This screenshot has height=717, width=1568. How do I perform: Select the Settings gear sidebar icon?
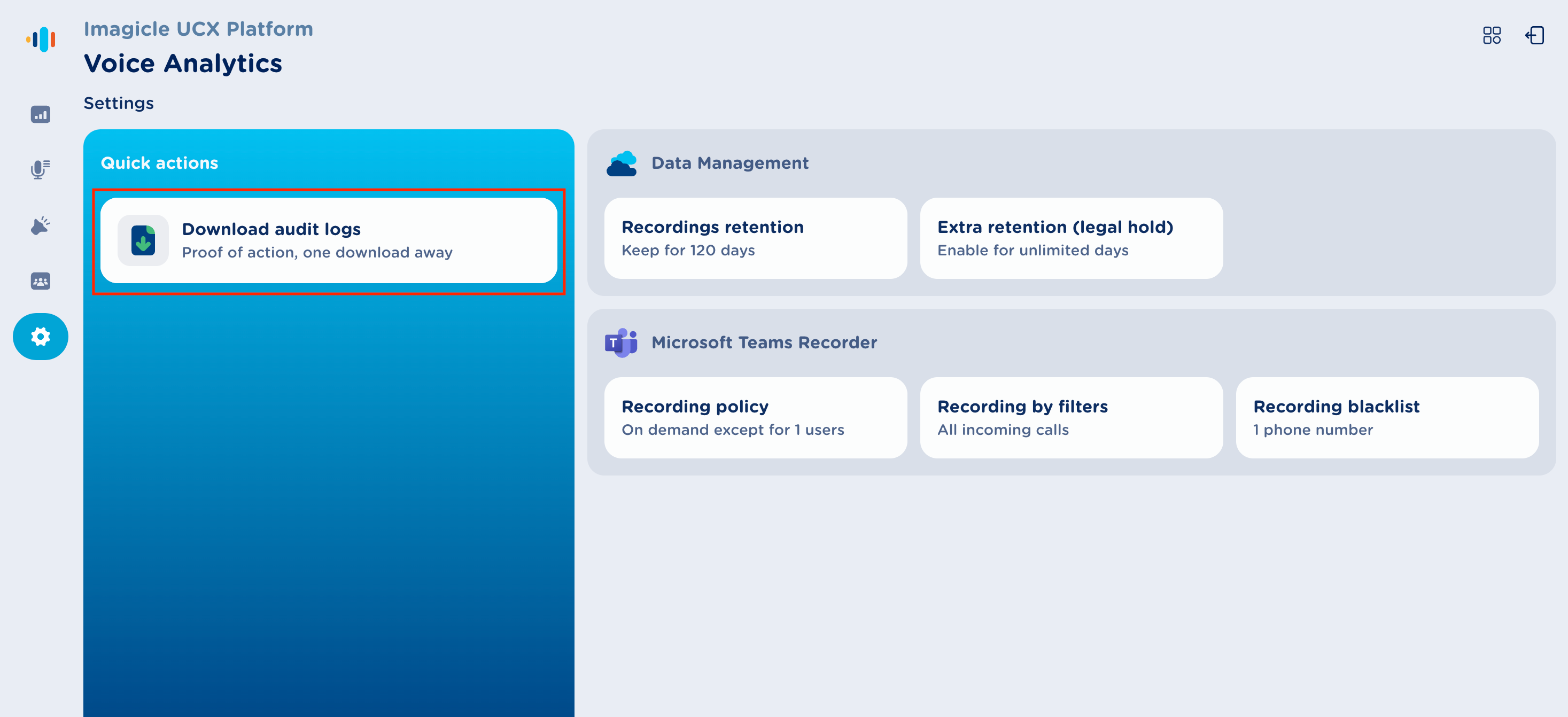[40, 337]
